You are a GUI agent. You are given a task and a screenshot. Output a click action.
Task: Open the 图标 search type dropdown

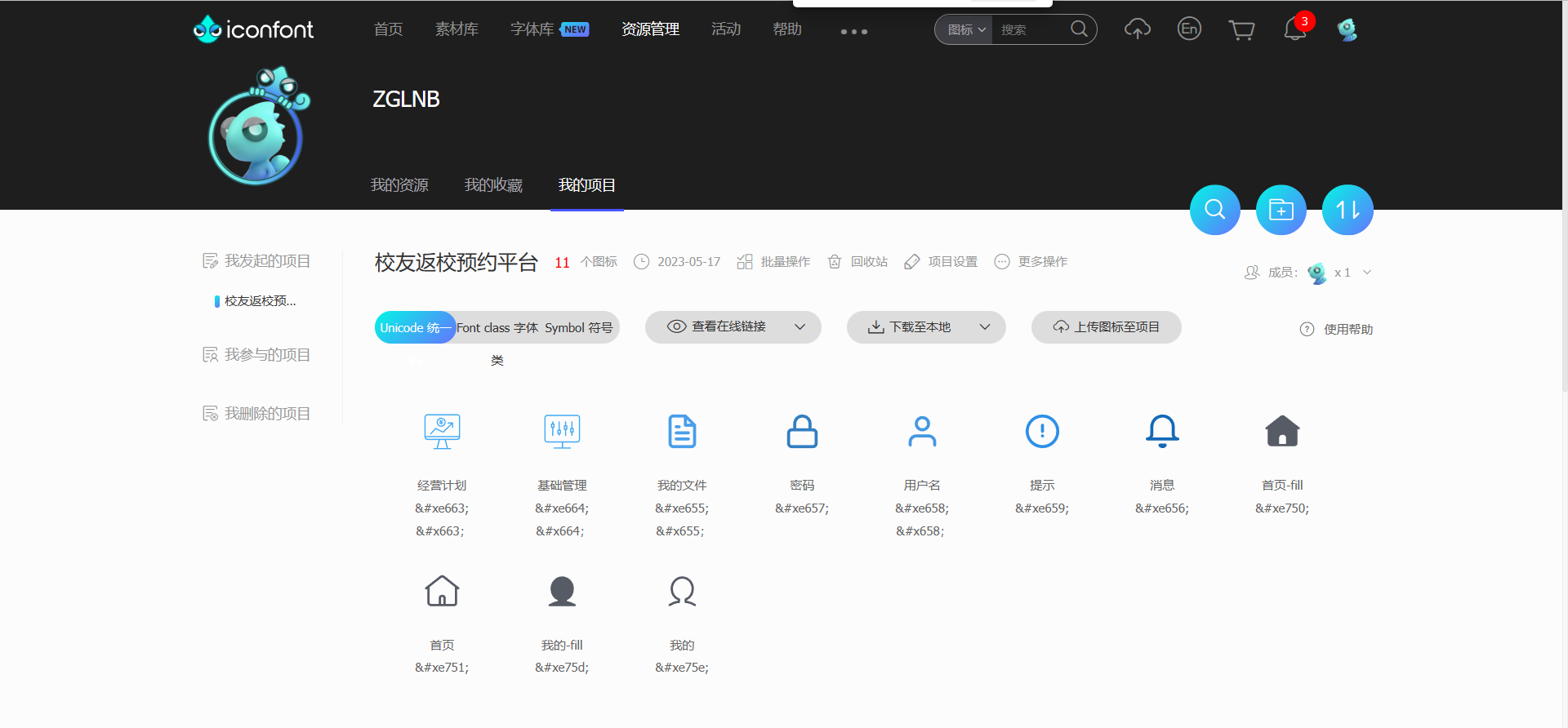pos(966,30)
